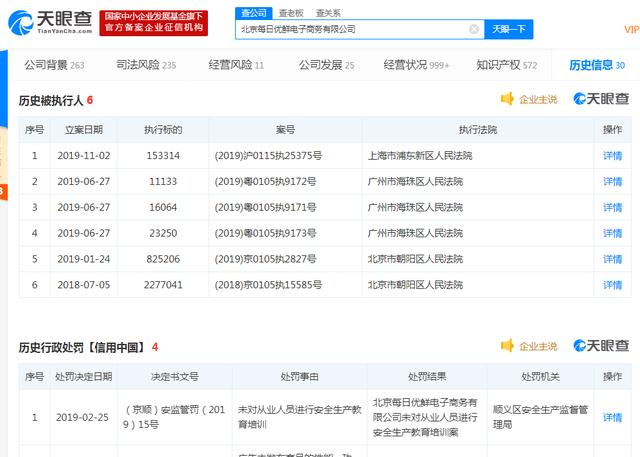Click filing date 2018-07-05
640x457 pixels.
tap(84, 285)
